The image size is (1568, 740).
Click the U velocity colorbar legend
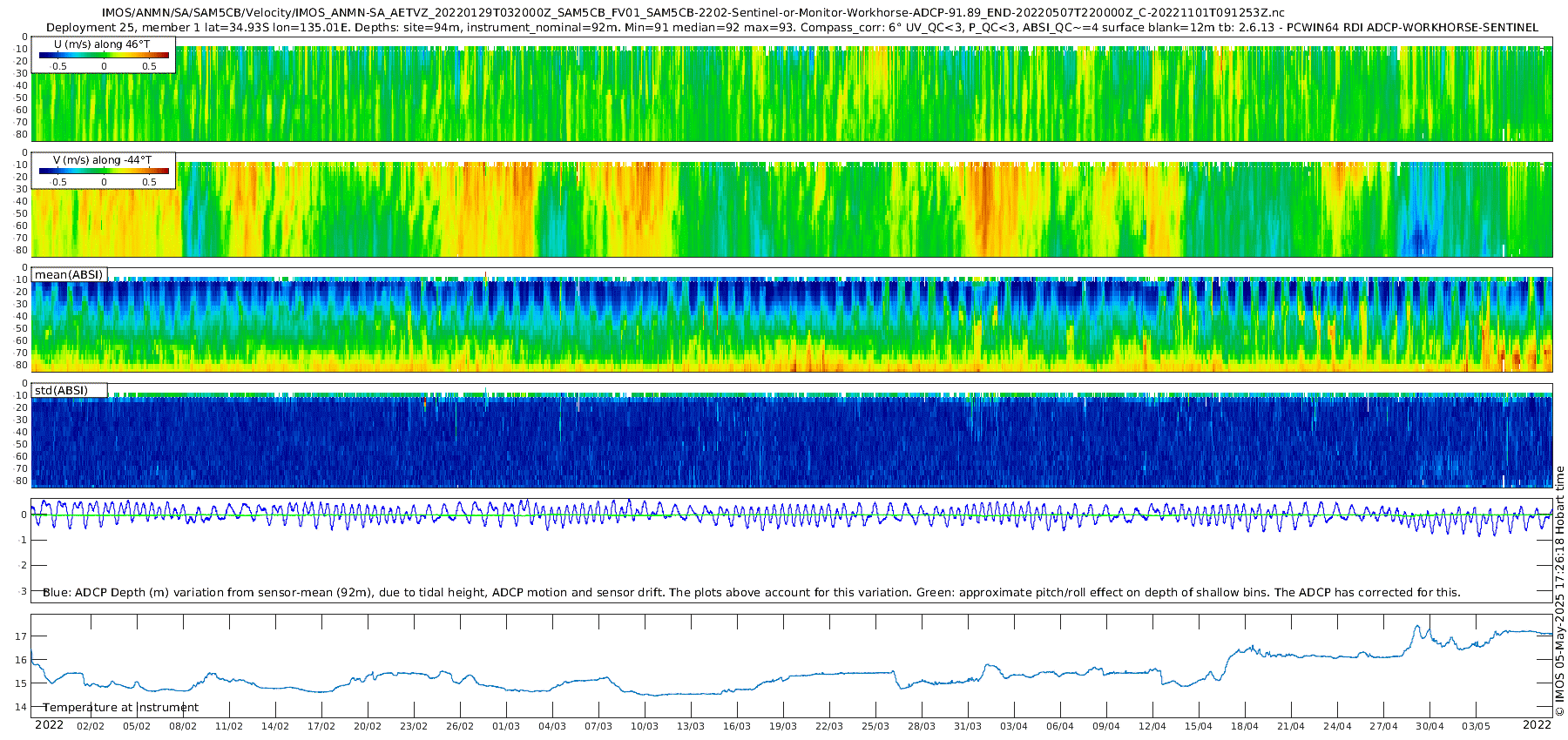click(104, 54)
